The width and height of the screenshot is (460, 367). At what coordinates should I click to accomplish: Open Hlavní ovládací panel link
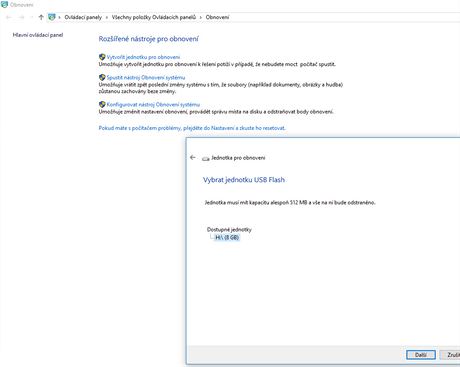(38, 35)
